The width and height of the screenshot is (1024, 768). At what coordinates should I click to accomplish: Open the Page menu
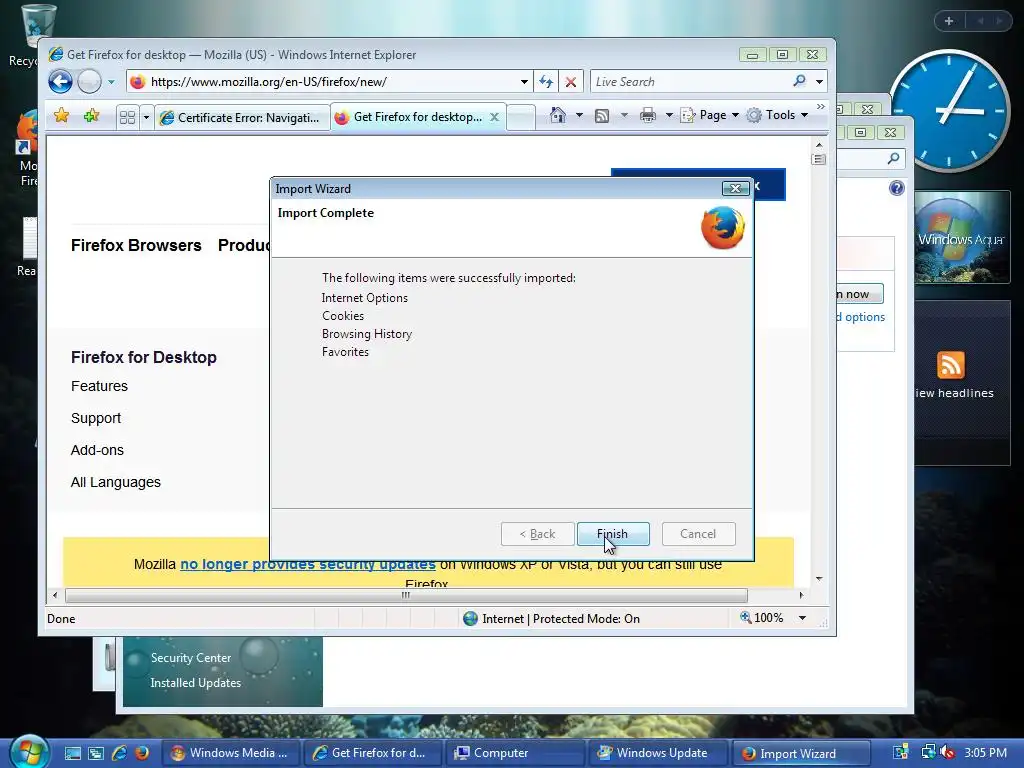[x=710, y=116]
